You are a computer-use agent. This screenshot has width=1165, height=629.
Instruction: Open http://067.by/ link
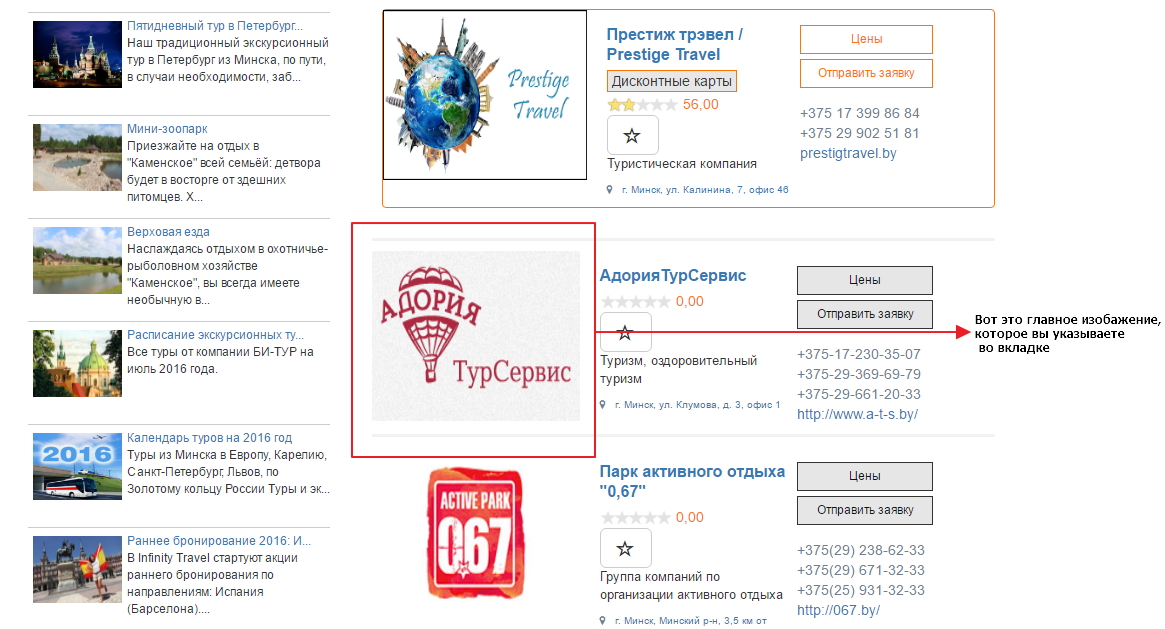(x=838, y=610)
